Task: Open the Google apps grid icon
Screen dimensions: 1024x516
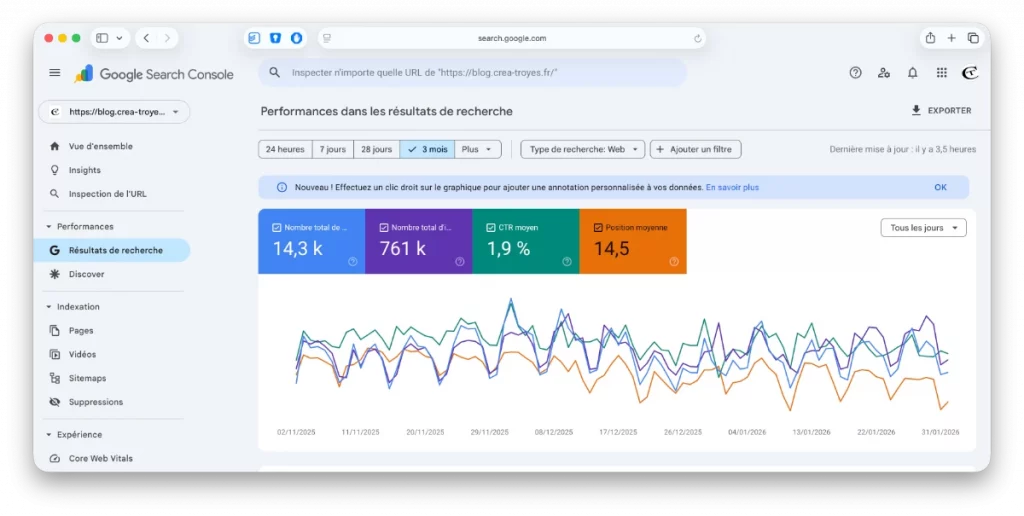Action: tap(941, 73)
